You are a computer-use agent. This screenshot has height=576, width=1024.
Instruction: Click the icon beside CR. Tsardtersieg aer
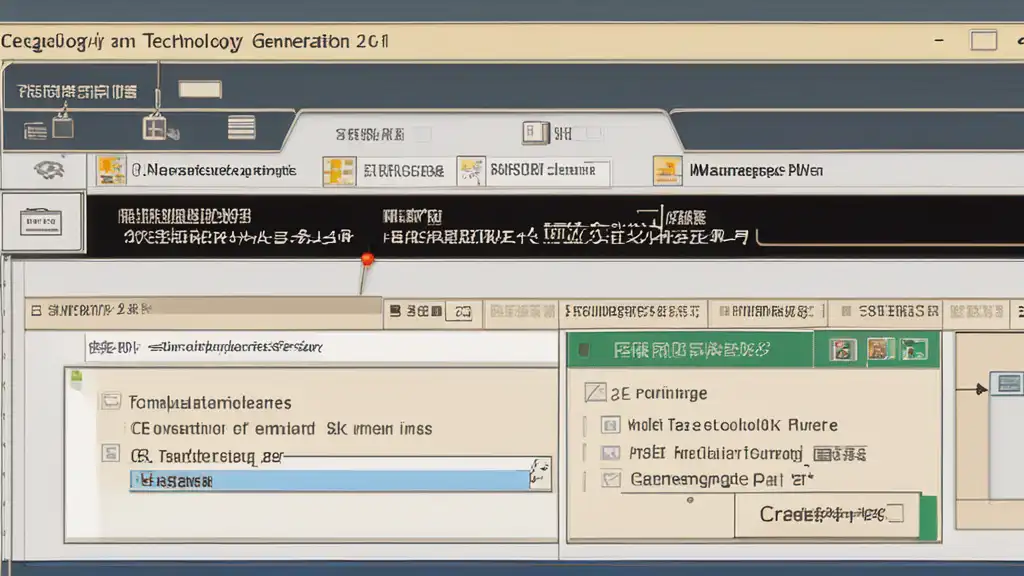click(x=111, y=453)
